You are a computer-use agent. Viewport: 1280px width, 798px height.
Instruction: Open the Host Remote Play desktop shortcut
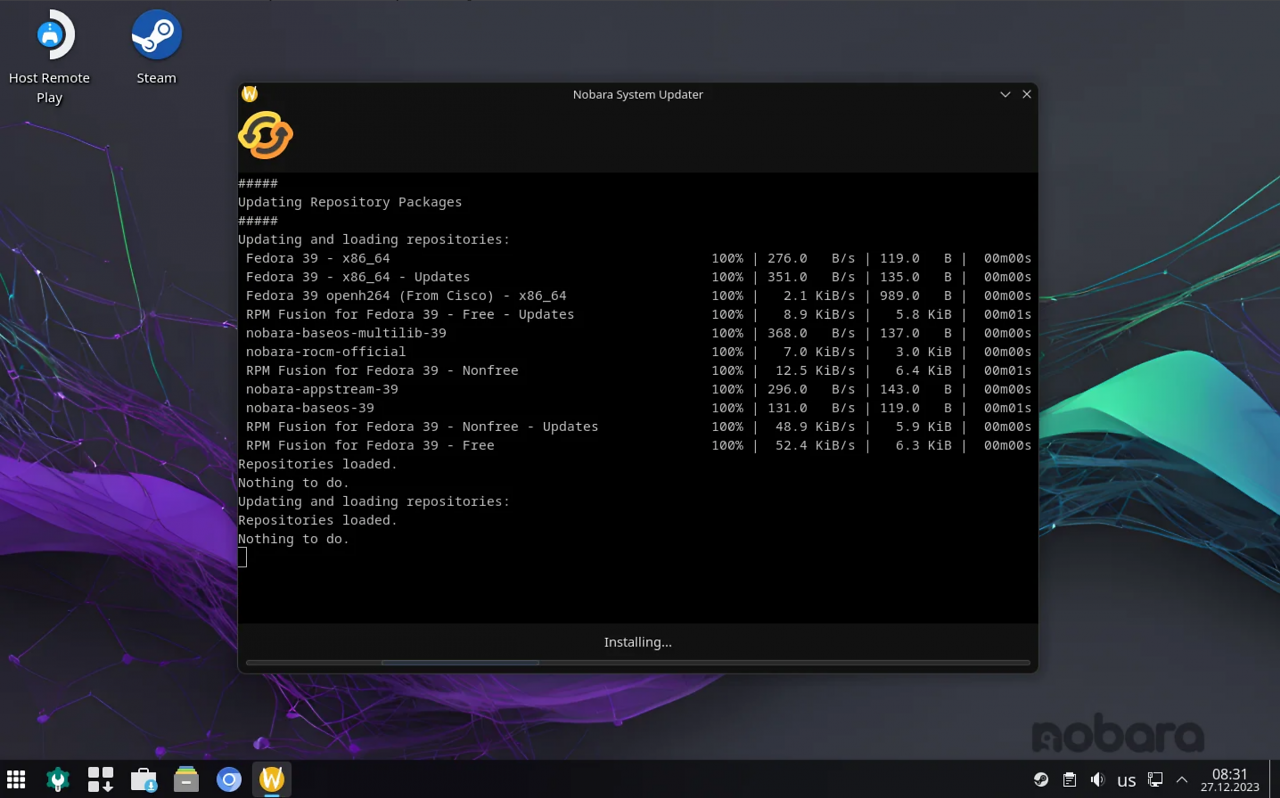pyautogui.click(x=49, y=57)
